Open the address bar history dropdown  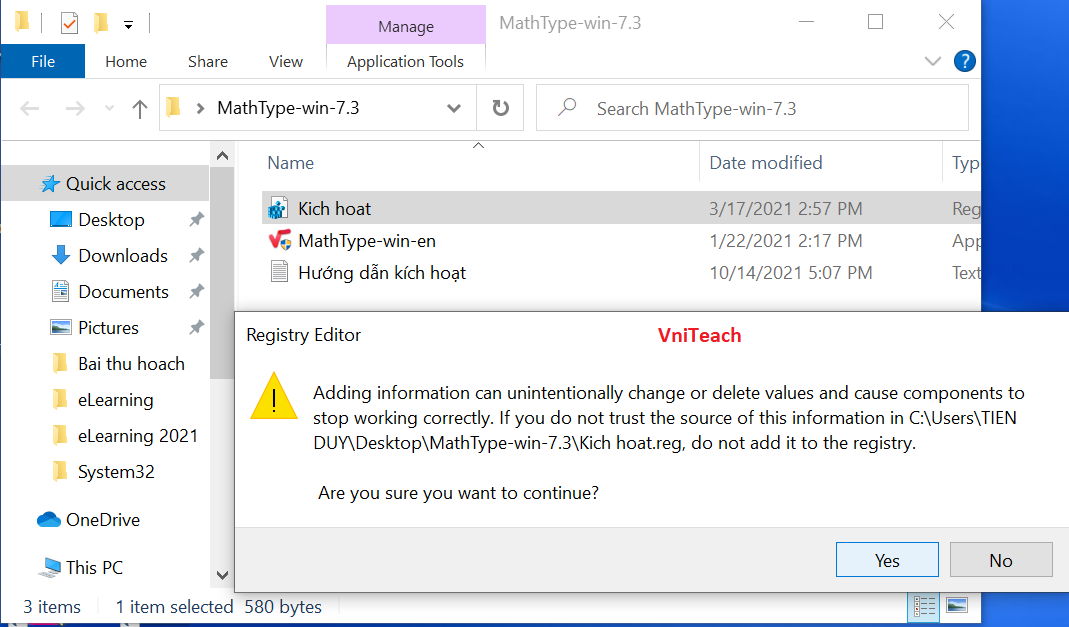click(x=453, y=108)
